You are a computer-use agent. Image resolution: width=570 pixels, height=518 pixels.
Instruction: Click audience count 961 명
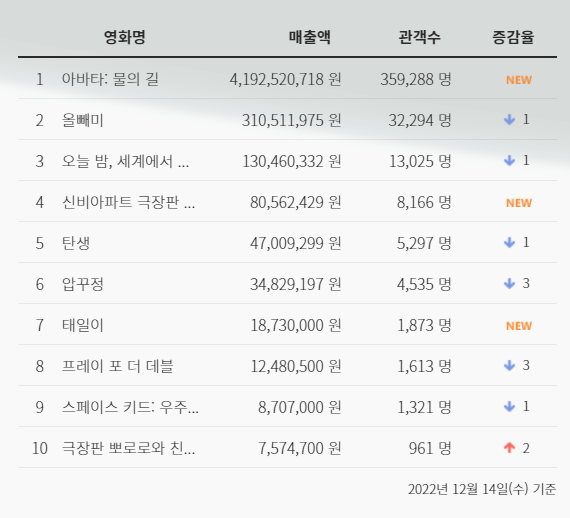click(430, 448)
